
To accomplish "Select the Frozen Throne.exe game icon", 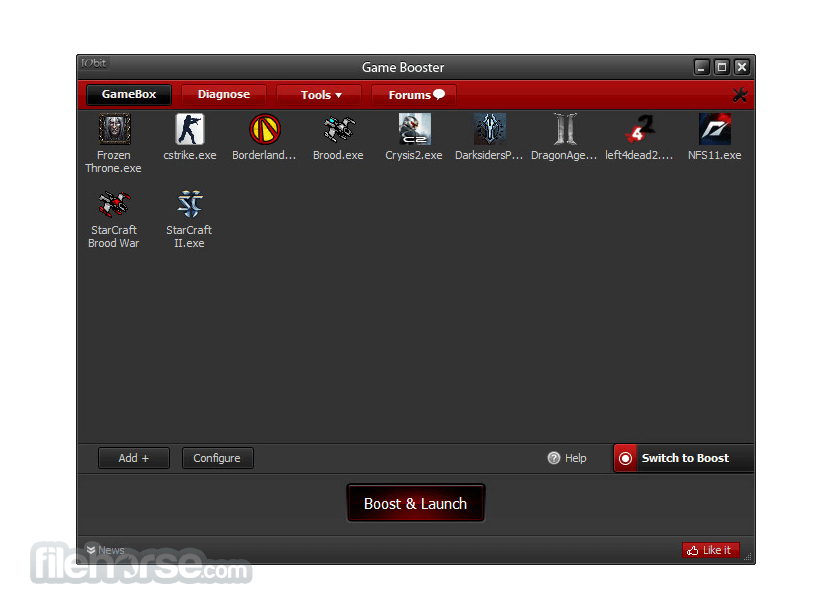I will pos(114,129).
